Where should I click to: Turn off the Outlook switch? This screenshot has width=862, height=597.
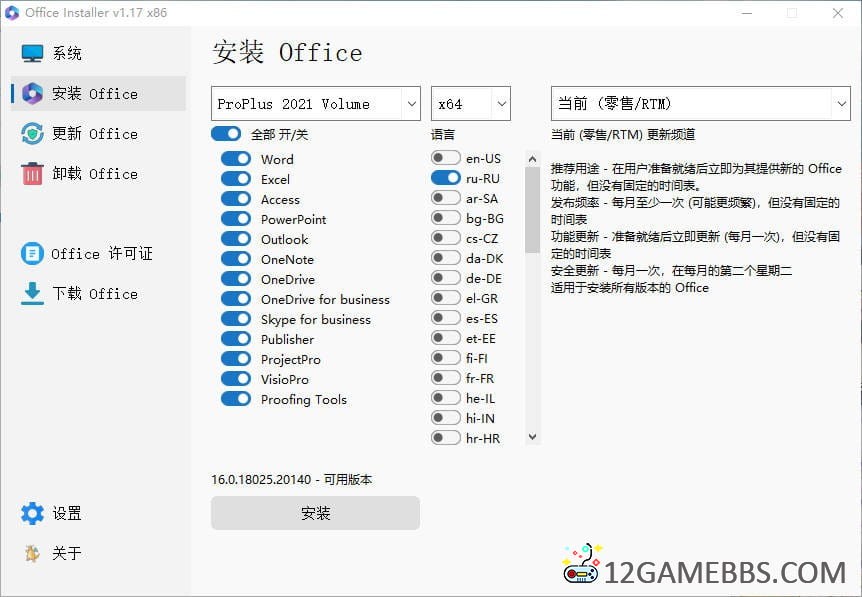click(x=236, y=239)
